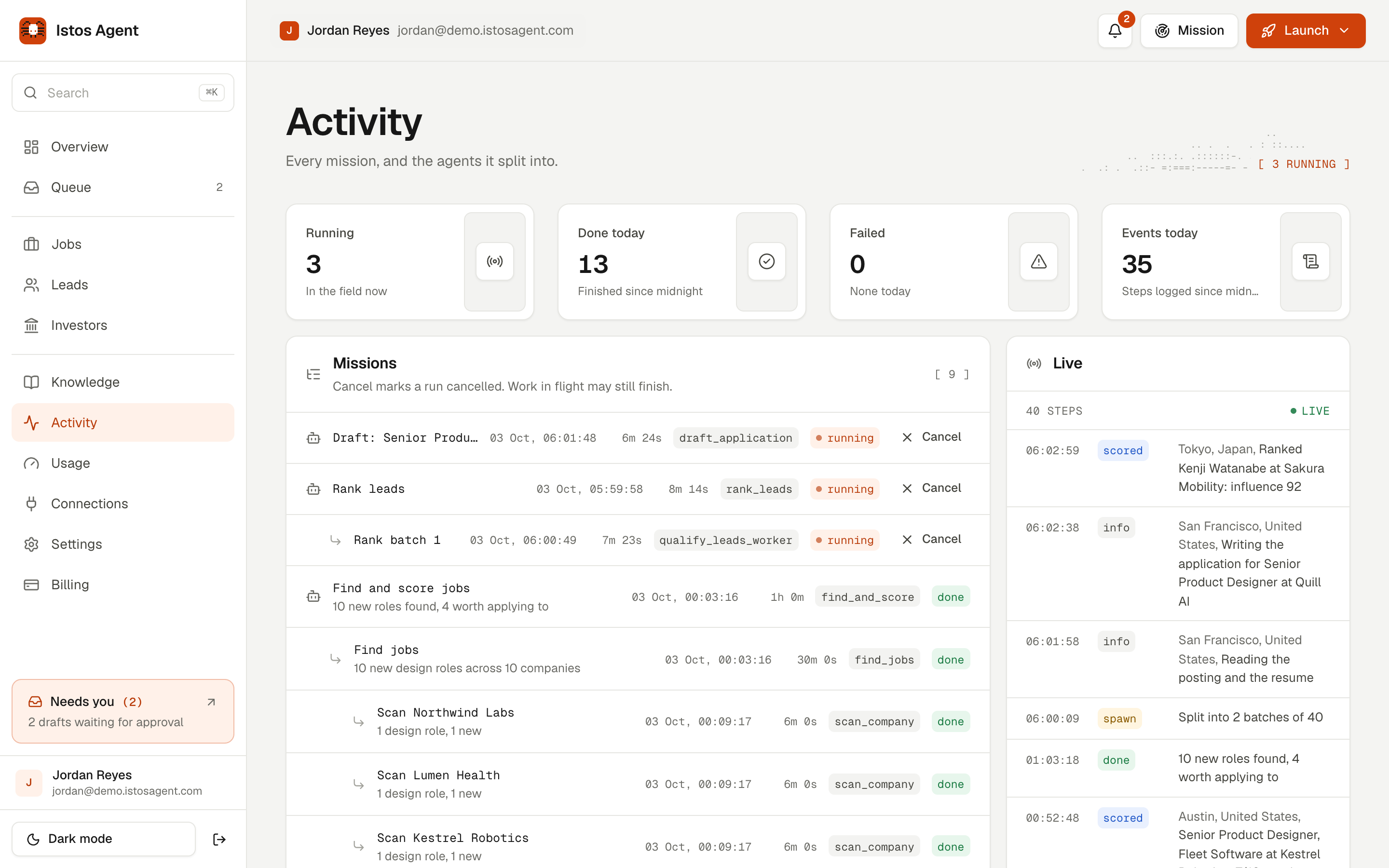Click the broadcast icon in Running card
This screenshot has height=868, width=1389.
click(495, 262)
